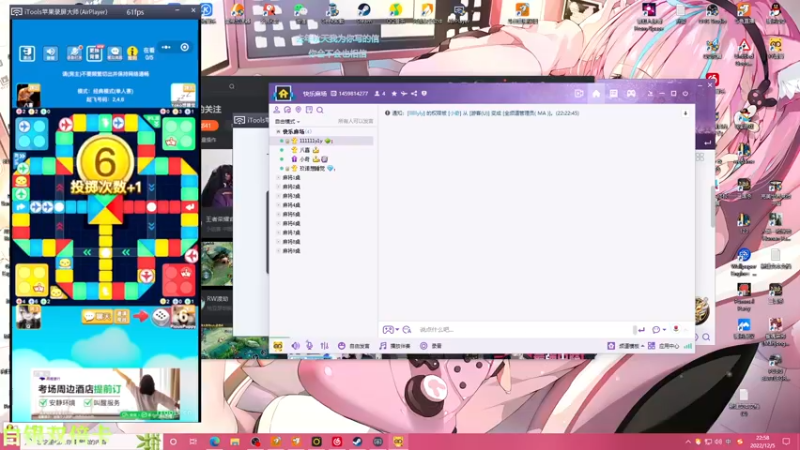Start recording with the 录音 button

[x=431, y=346]
